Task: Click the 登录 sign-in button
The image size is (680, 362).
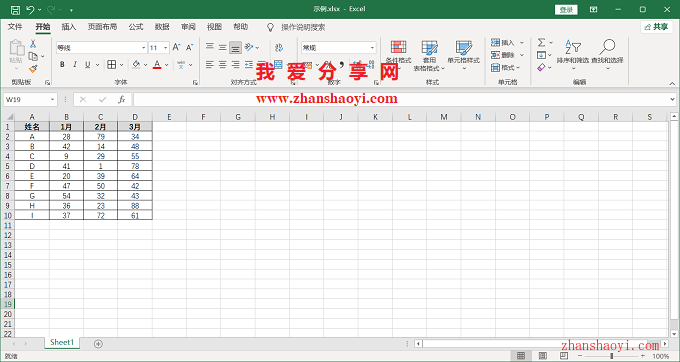Action: (x=566, y=10)
